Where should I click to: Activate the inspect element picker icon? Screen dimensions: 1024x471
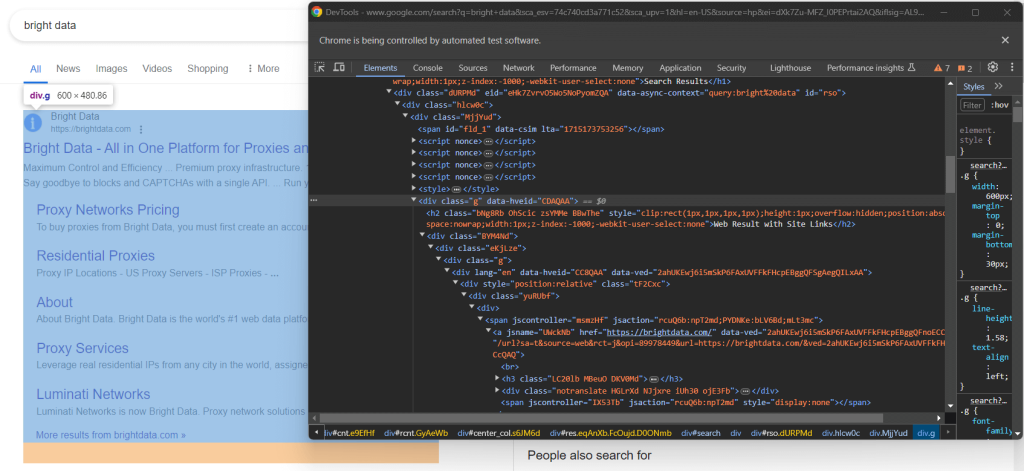click(320, 68)
